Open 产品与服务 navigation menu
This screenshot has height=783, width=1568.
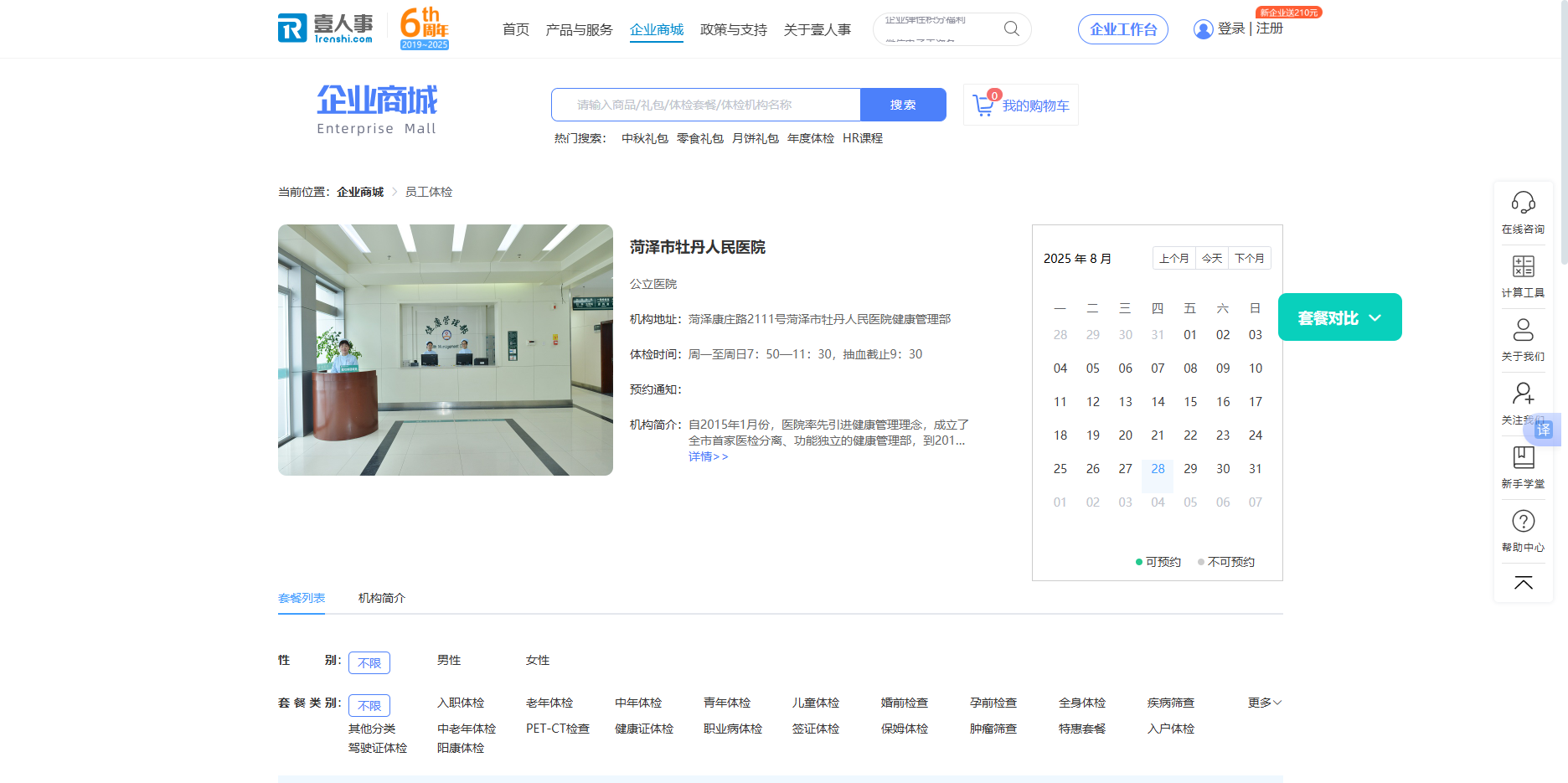click(579, 29)
